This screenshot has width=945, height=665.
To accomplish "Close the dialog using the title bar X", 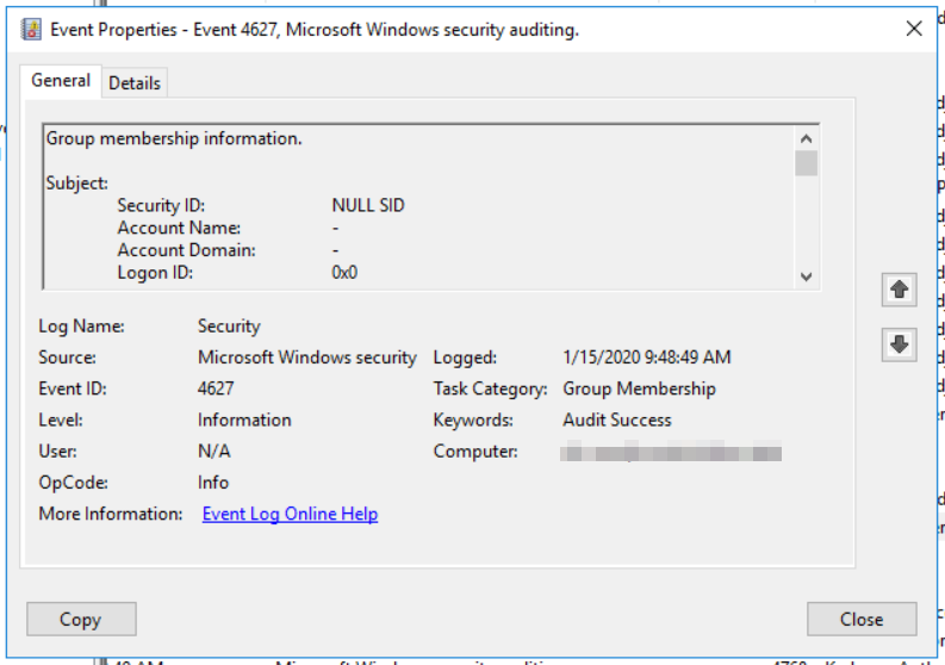I will pos(913,29).
